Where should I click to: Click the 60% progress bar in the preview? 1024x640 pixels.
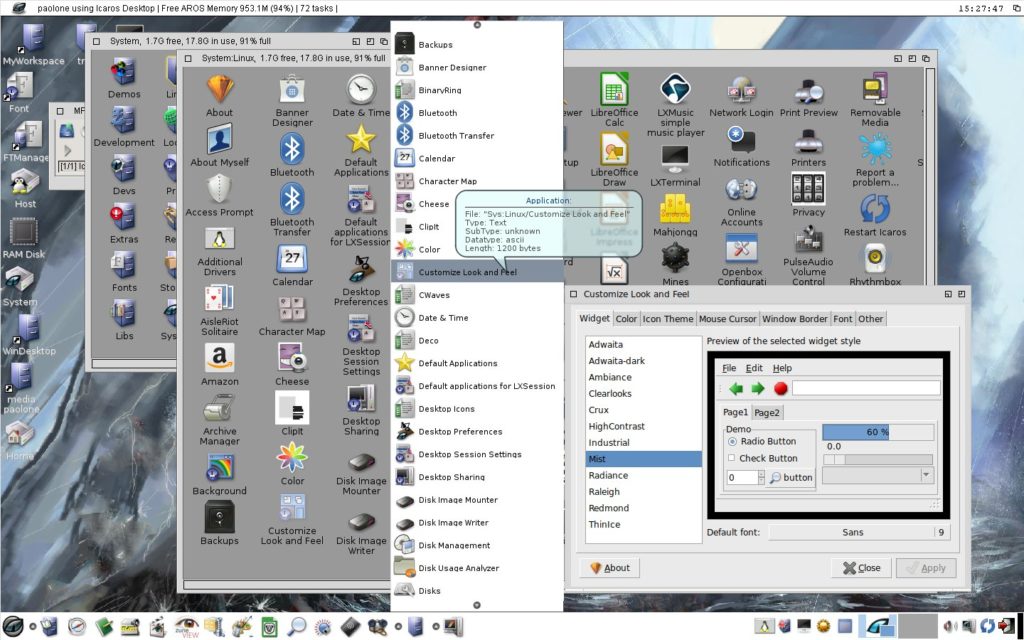878,431
